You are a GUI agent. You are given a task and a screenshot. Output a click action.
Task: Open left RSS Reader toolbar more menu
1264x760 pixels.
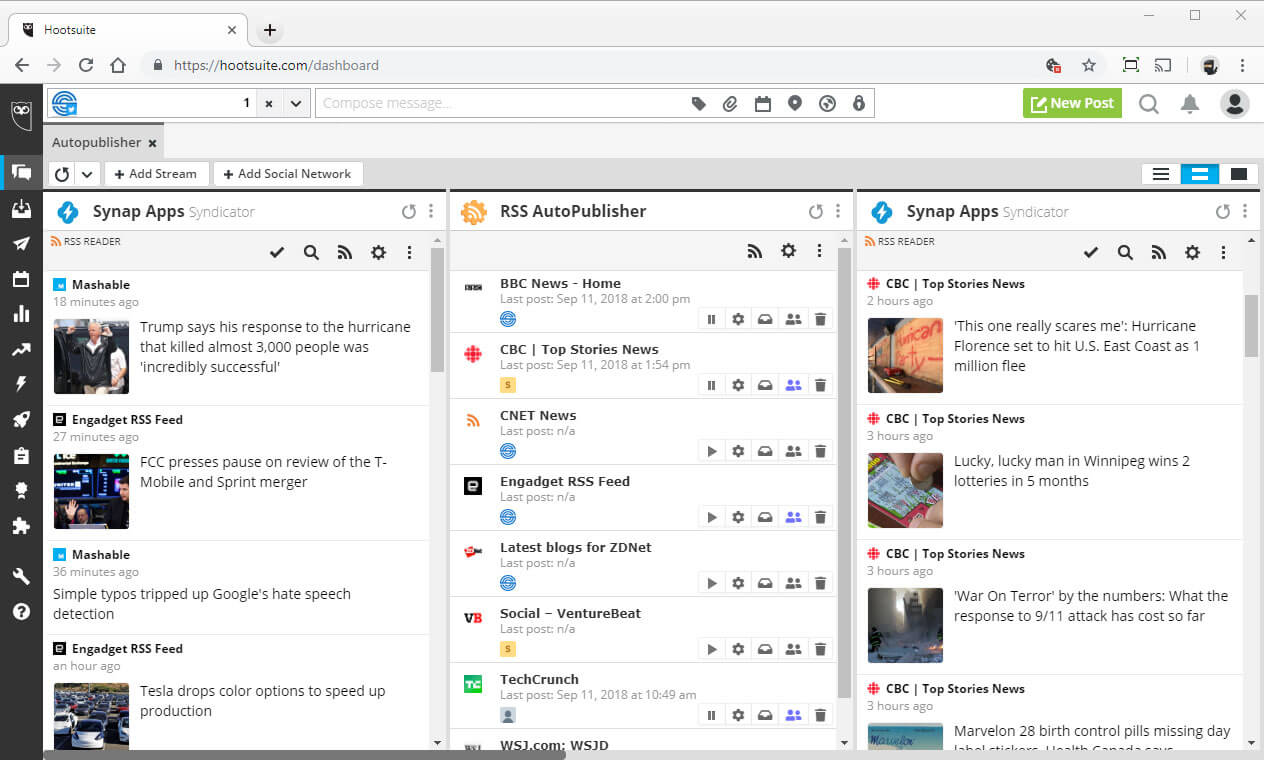[410, 253]
